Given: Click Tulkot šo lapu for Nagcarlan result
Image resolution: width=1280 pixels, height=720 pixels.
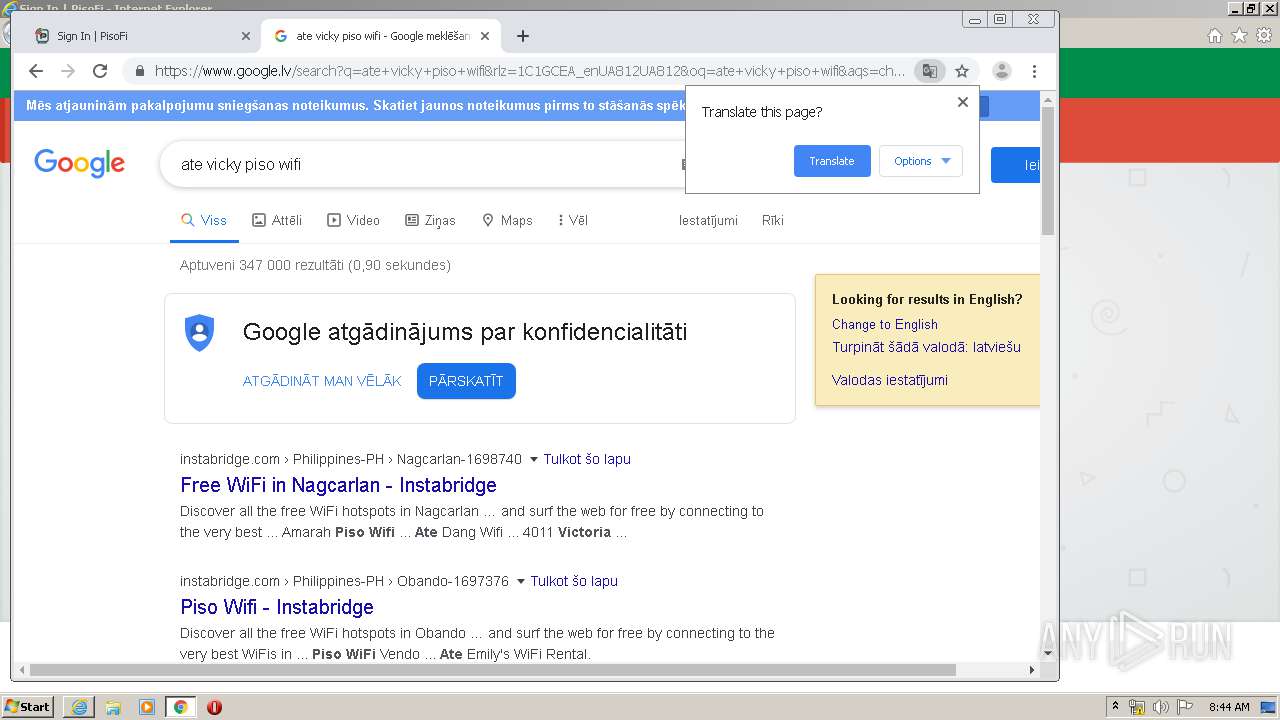Looking at the screenshot, I should 587,459.
